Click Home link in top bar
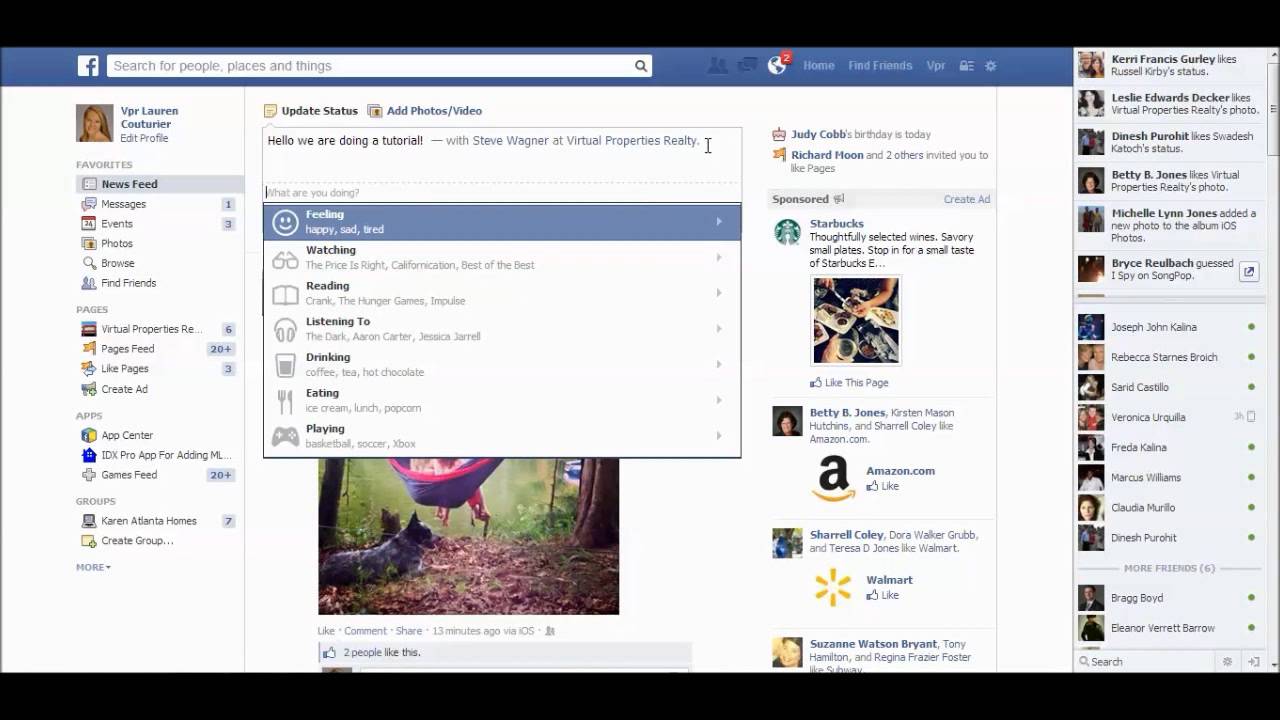The width and height of the screenshot is (1280, 720). [x=818, y=66]
